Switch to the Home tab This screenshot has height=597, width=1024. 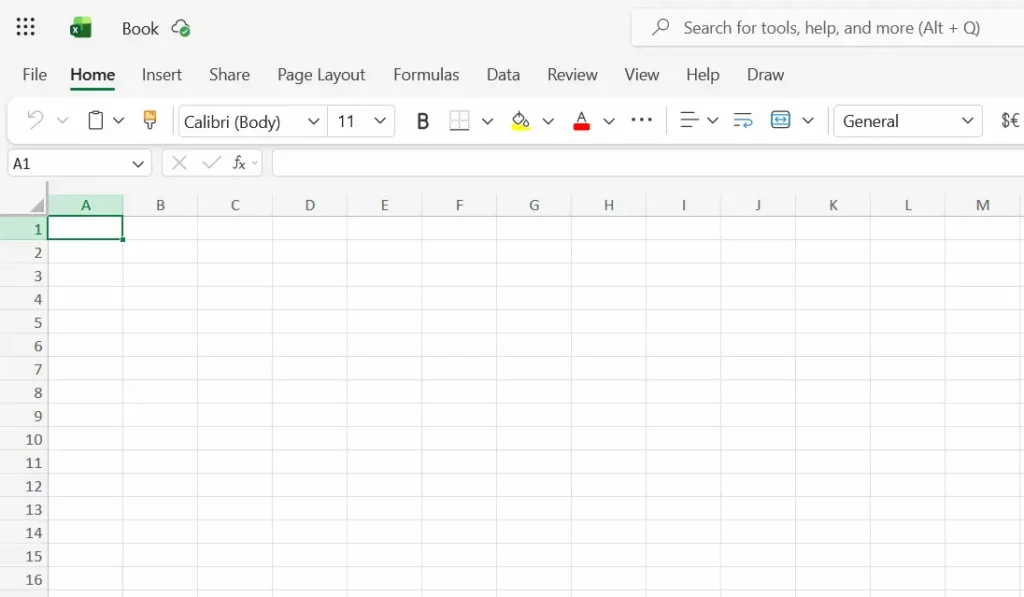(93, 74)
